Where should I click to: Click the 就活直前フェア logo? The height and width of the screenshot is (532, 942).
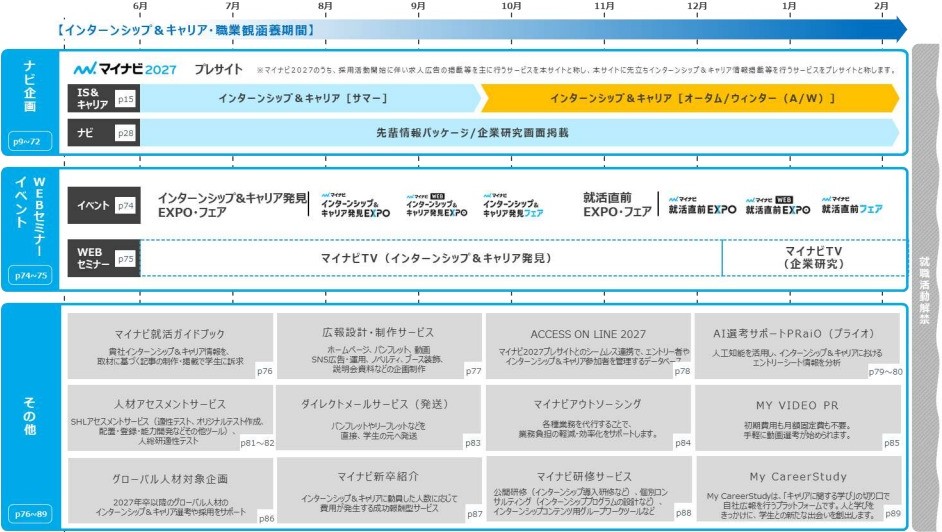pos(852,205)
